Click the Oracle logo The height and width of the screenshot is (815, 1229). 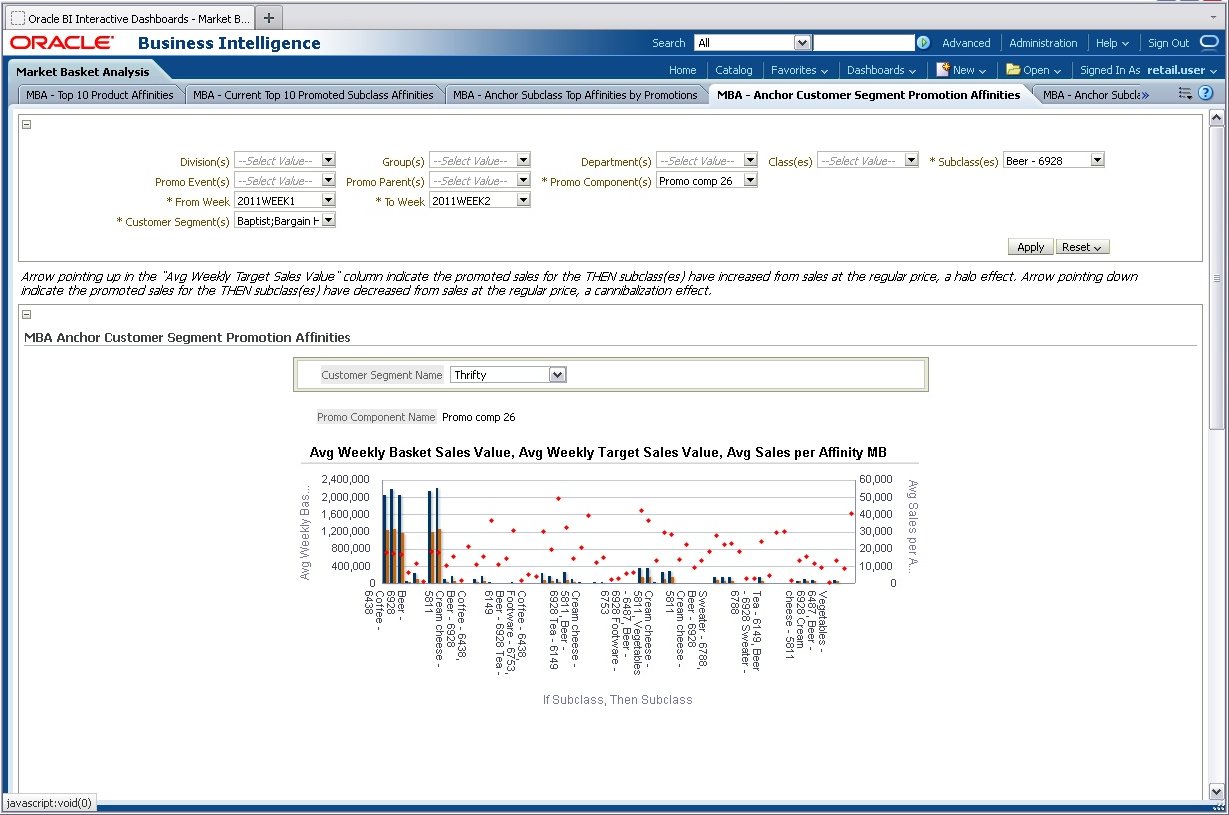62,42
